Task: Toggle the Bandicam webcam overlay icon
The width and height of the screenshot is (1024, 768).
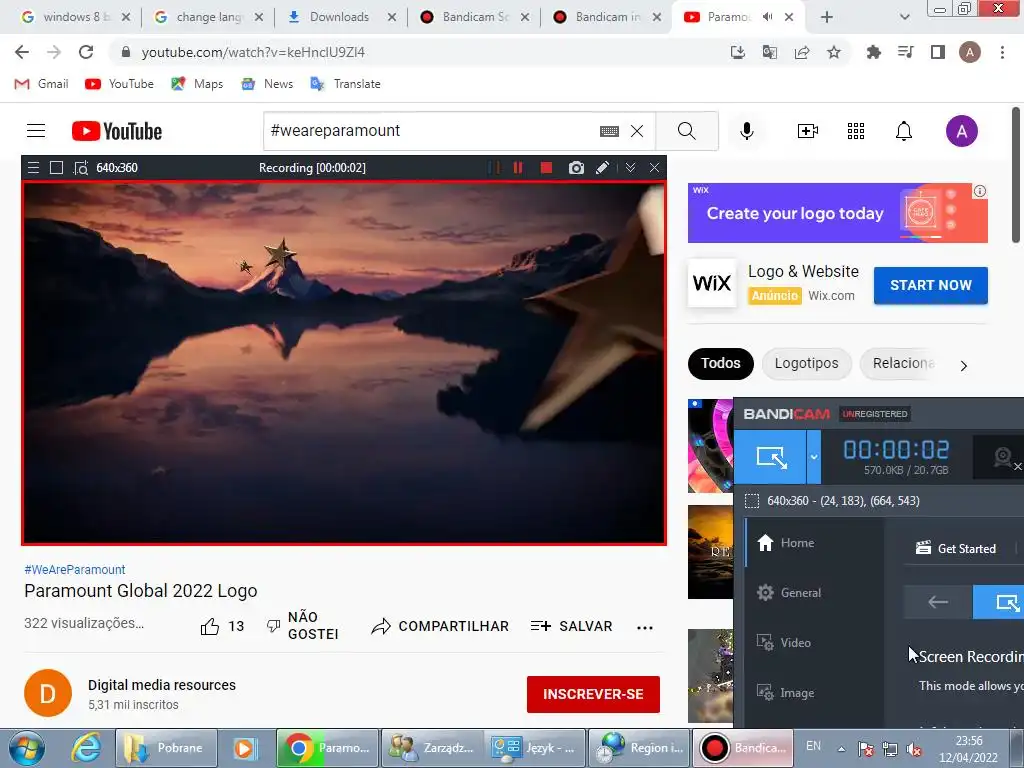Action: click(x=1002, y=457)
